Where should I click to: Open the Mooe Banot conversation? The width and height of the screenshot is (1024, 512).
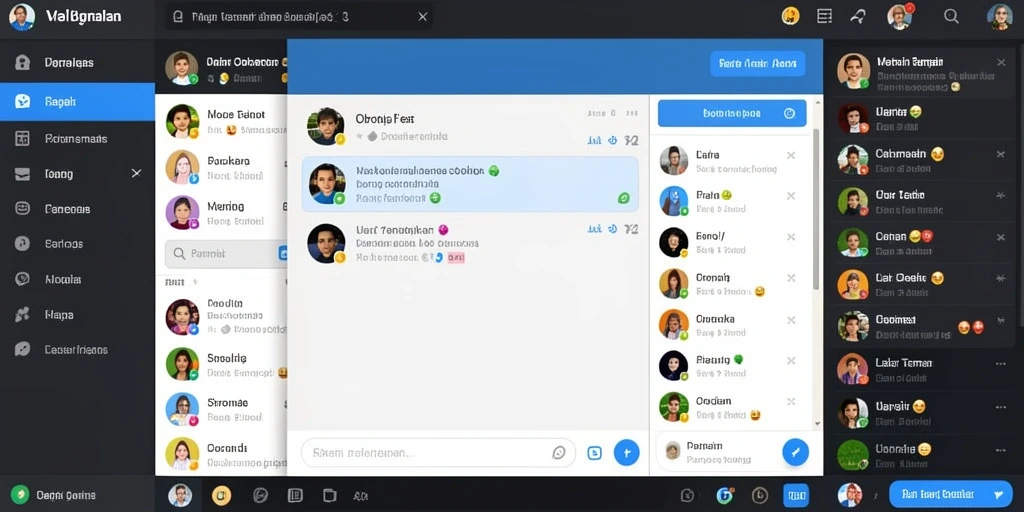coord(221,121)
